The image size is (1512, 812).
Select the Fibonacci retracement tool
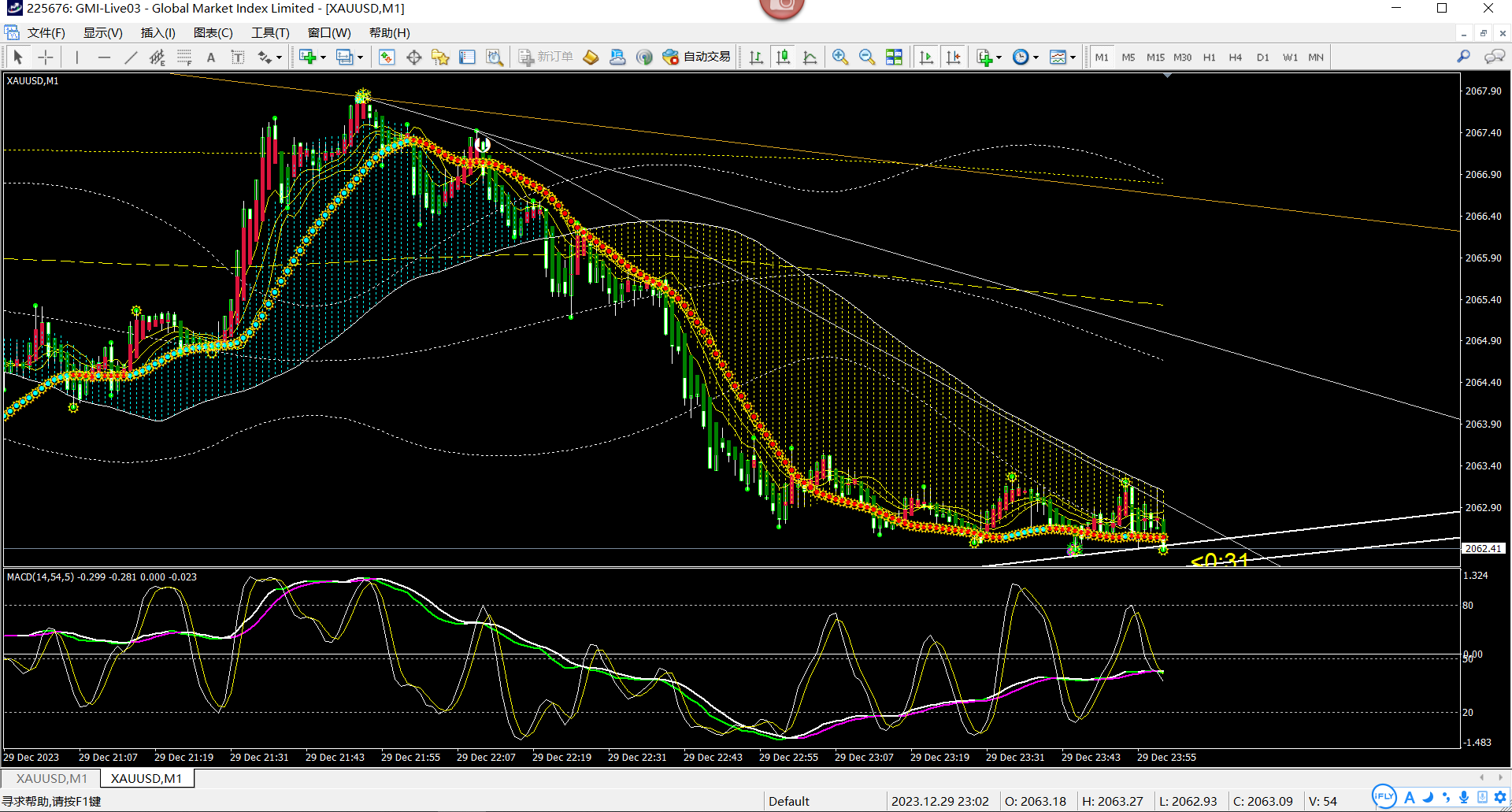click(x=184, y=57)
